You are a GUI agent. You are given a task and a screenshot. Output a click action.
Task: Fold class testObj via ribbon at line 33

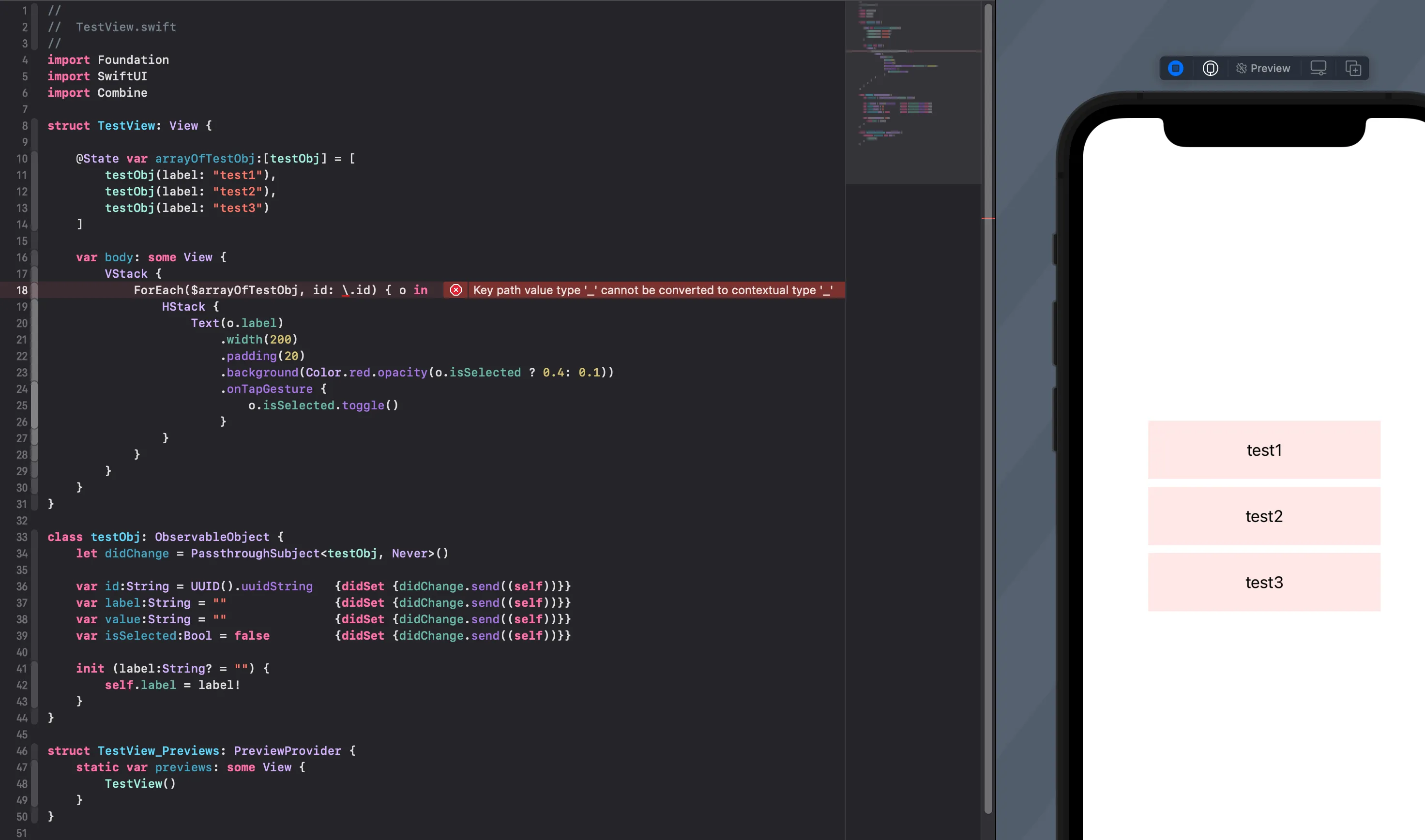(x=34, y=537)
